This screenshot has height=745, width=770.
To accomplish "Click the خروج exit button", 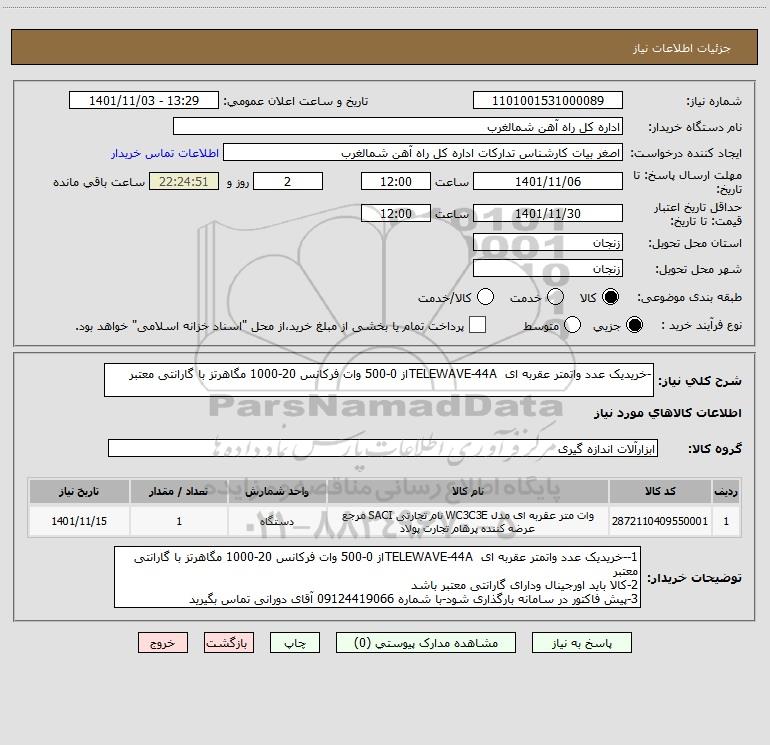I will click(x=163, y=643).
